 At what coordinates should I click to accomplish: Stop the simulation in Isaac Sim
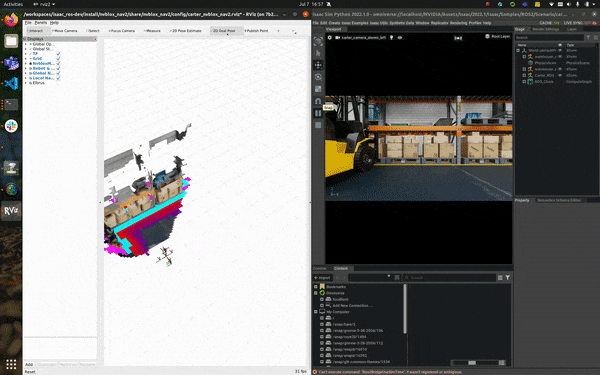point(318,125)
